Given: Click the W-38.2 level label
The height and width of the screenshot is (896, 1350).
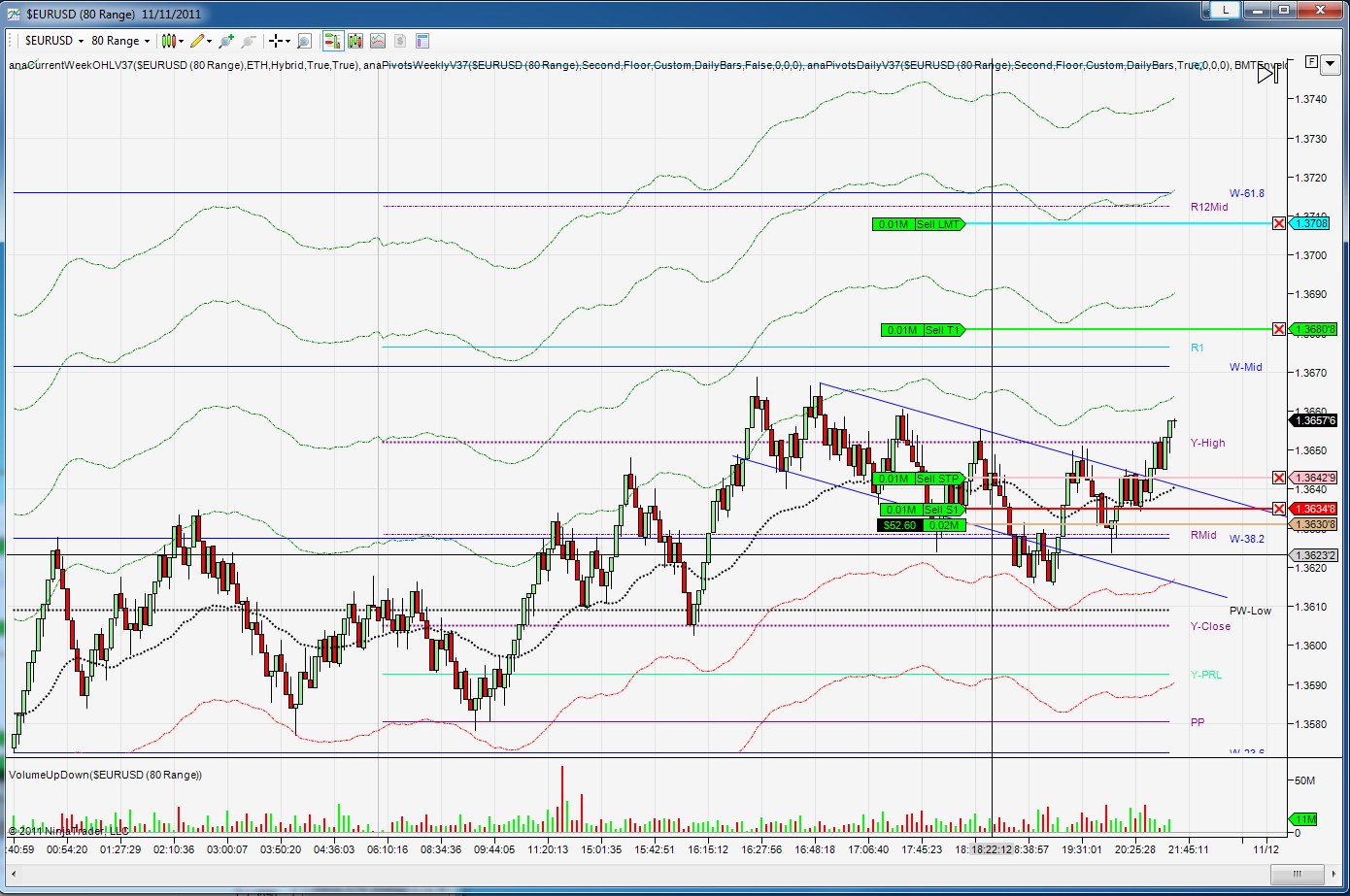Looking at the screenshot, I should pos(1247,539).
